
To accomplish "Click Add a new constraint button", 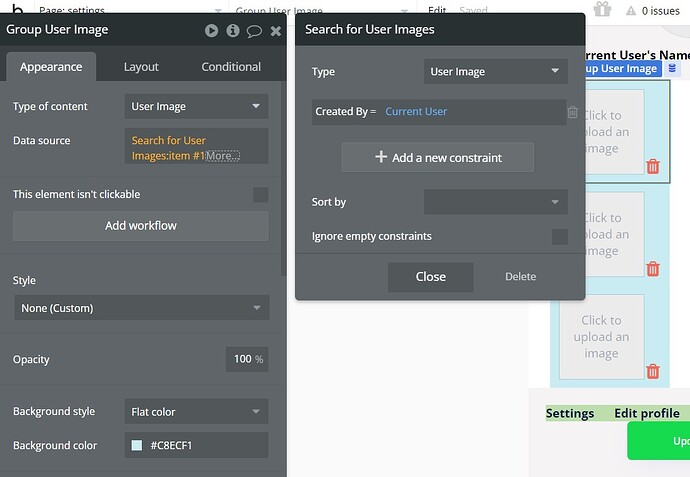I will [438, 157].
